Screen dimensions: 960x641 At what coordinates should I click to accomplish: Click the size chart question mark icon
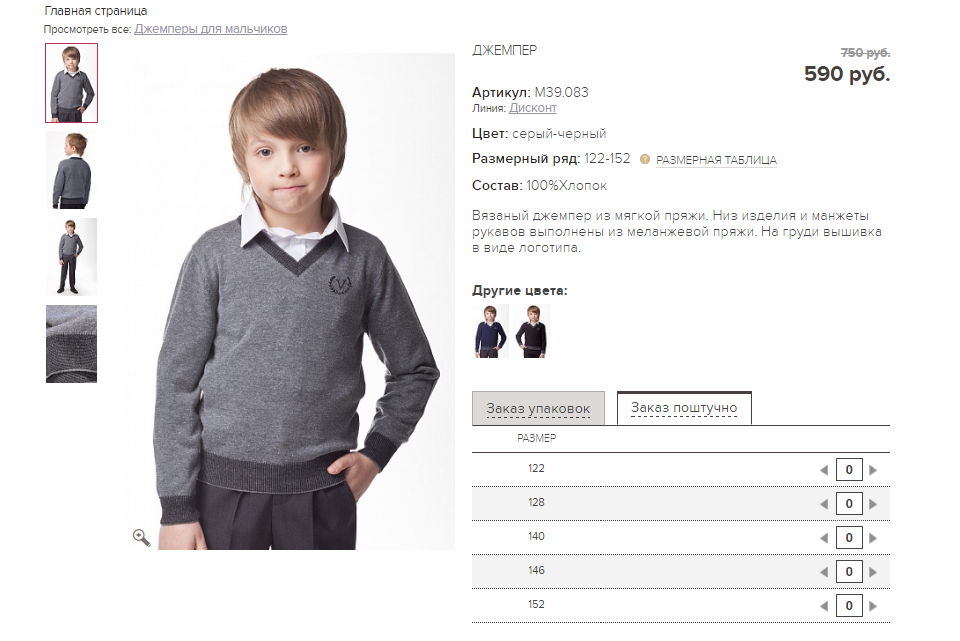point(645,159)
